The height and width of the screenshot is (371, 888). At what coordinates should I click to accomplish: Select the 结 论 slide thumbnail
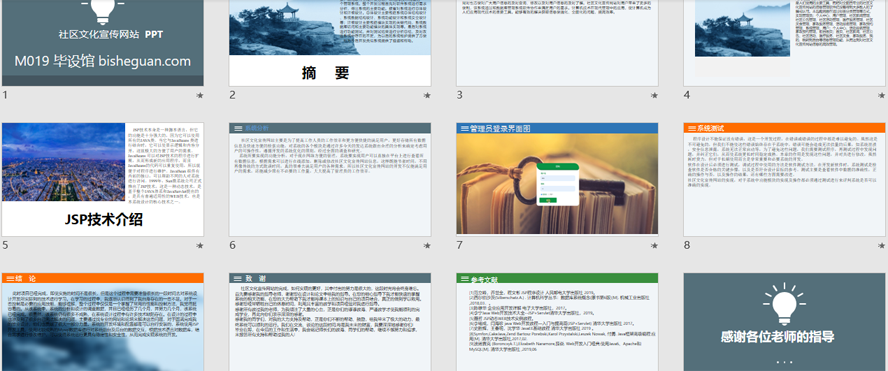point(103,322)
